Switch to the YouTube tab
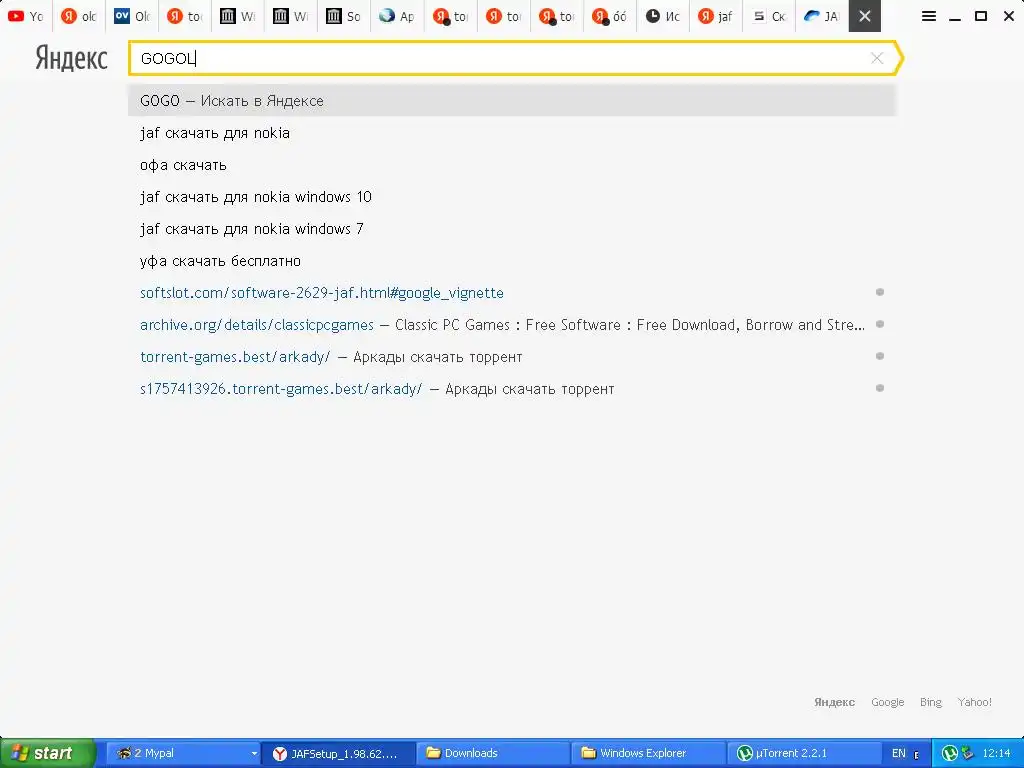The height and width of the screenshot is (768, 1024). point(26,16)
